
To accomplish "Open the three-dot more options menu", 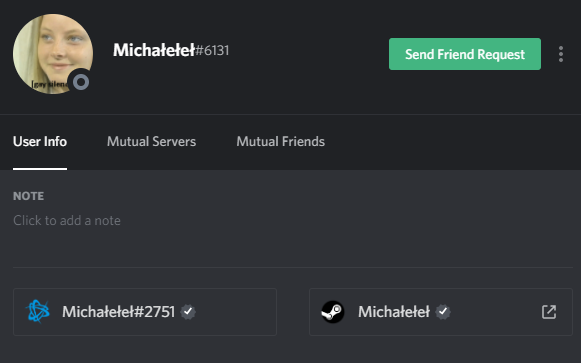I will click(x=561, y=54).
